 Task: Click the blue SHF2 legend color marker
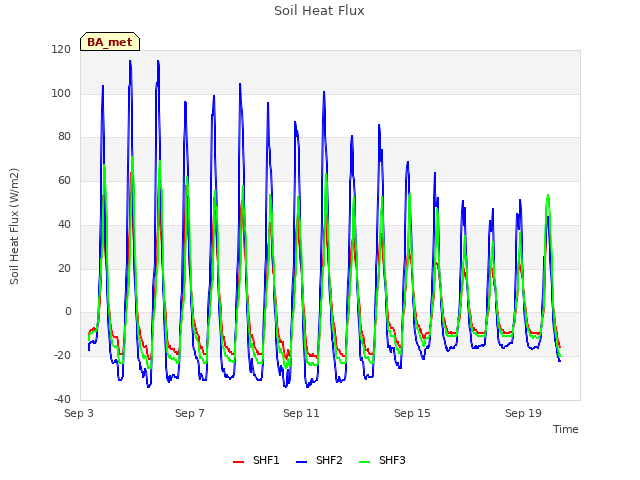tap(301, 462)
